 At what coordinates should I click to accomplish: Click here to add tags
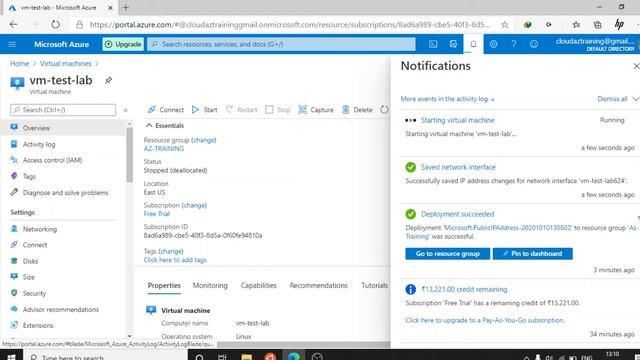(x=175, y=260)
